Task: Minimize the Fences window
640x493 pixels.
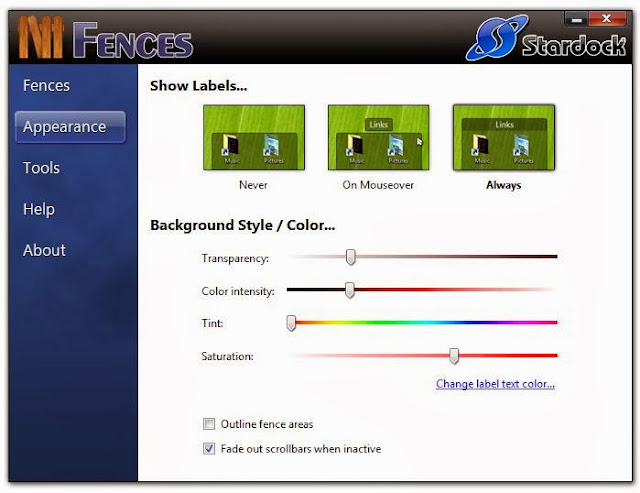Action: tap(576, 19)
